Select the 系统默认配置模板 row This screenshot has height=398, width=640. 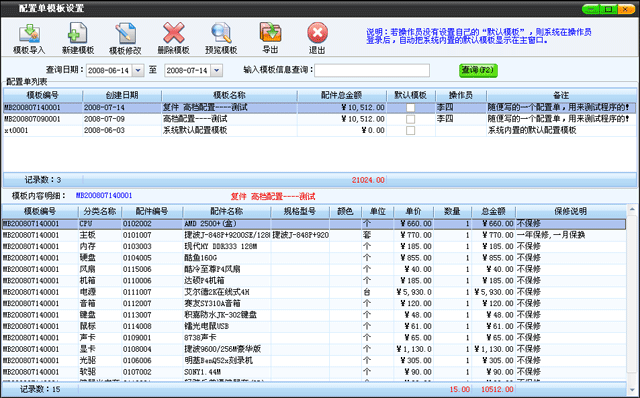pos(319,130)
